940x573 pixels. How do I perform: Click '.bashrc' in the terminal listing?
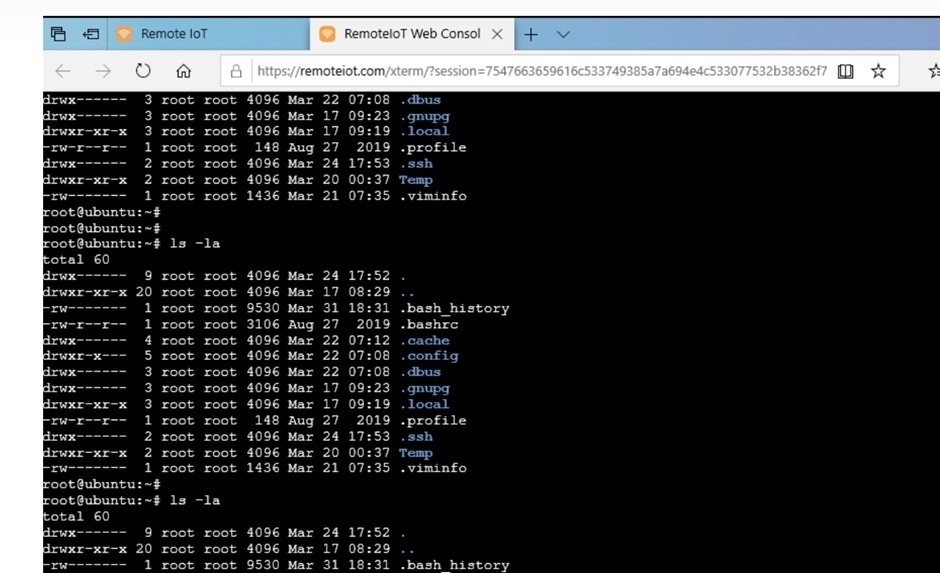[x=429, y=324]
